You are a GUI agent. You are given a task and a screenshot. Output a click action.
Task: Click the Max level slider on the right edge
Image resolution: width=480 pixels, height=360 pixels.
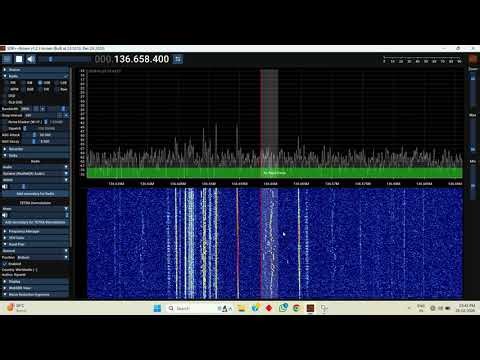click(x=473, y=137)
